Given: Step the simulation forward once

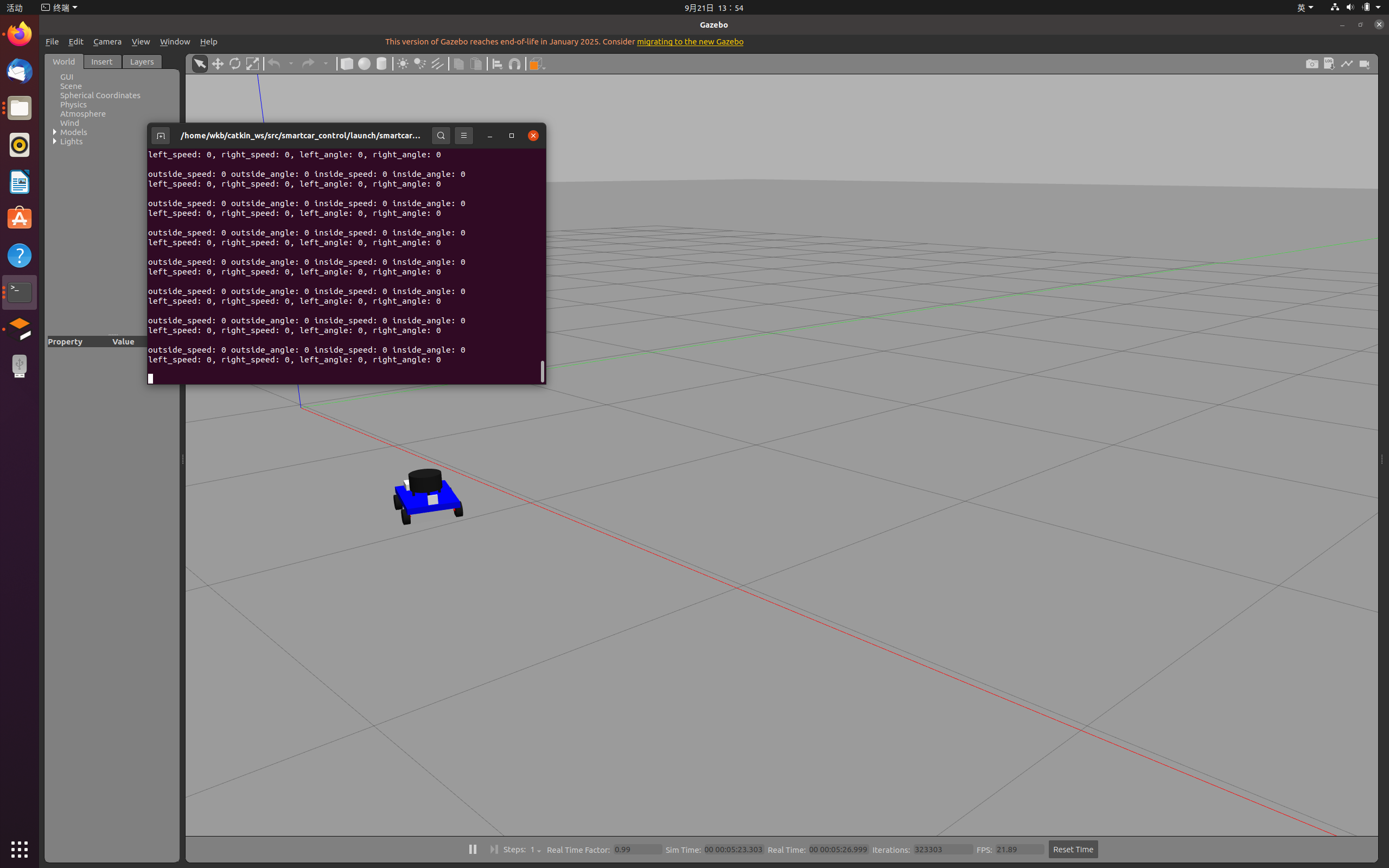Looking at the screenshot, I should pos(494,849).
